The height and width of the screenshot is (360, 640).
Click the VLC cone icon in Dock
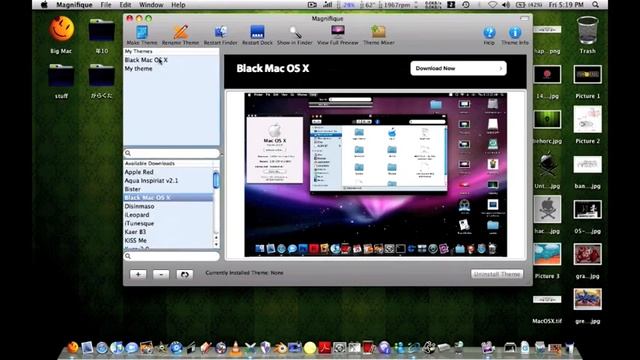pyautogui.click(x=236, y=348)
